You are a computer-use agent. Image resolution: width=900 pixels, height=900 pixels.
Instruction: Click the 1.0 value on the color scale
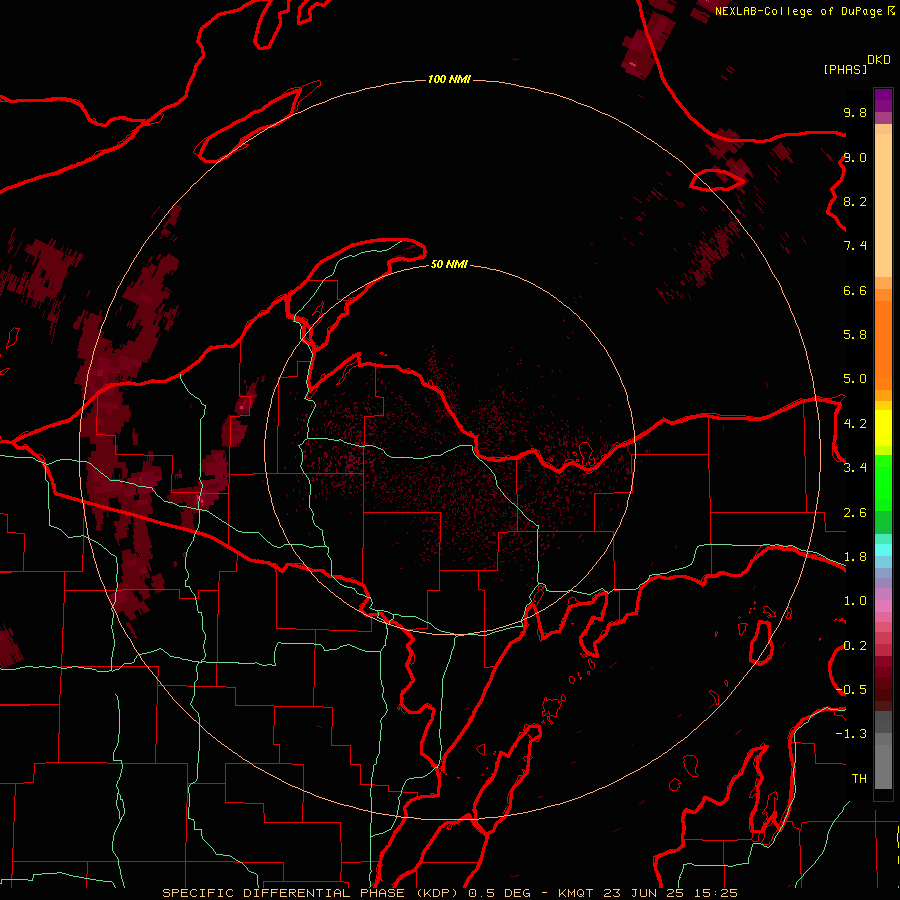tap(855, 601)
